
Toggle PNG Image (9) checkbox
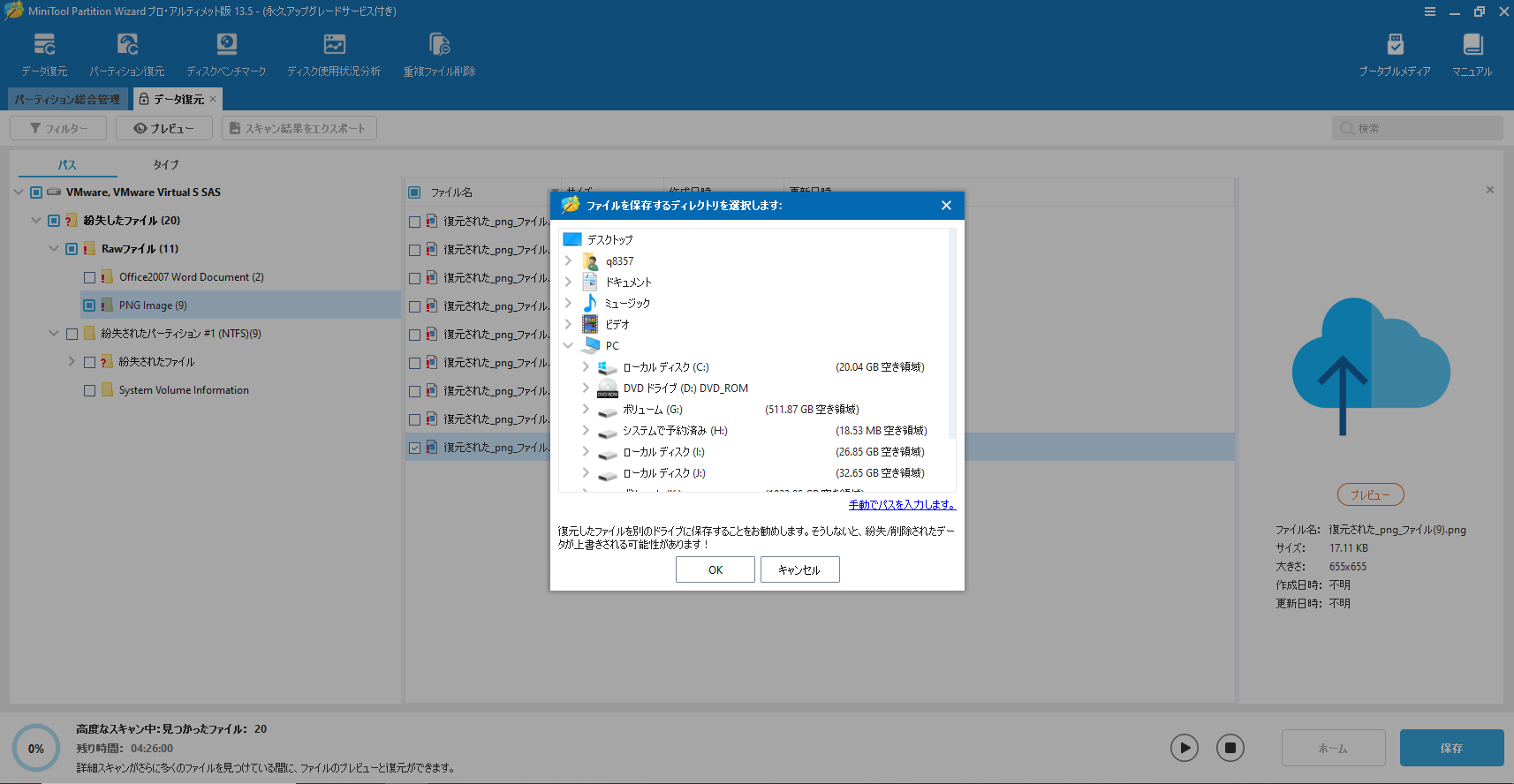[x=89, y=305]
